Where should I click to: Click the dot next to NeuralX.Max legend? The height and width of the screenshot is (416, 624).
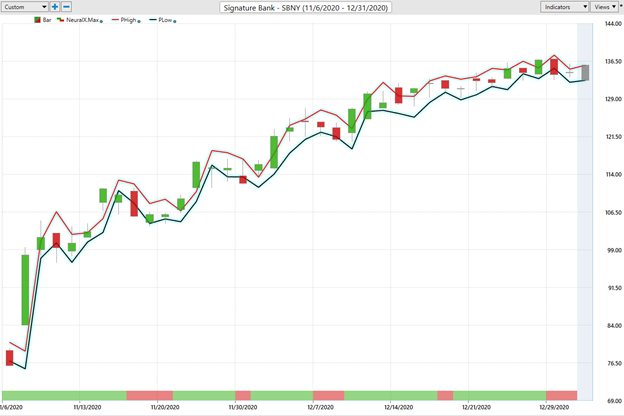point(101,21)
